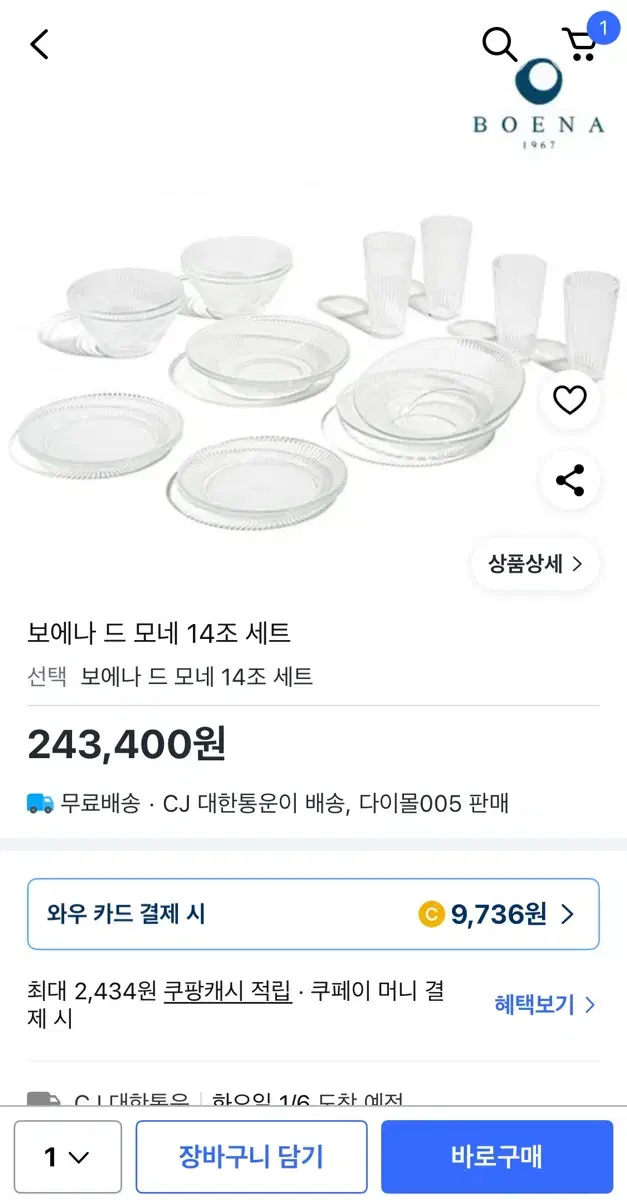Screen dimensions: 627x1200
Task: Tap the blue delivery truck icon
Action: point(41,802)
